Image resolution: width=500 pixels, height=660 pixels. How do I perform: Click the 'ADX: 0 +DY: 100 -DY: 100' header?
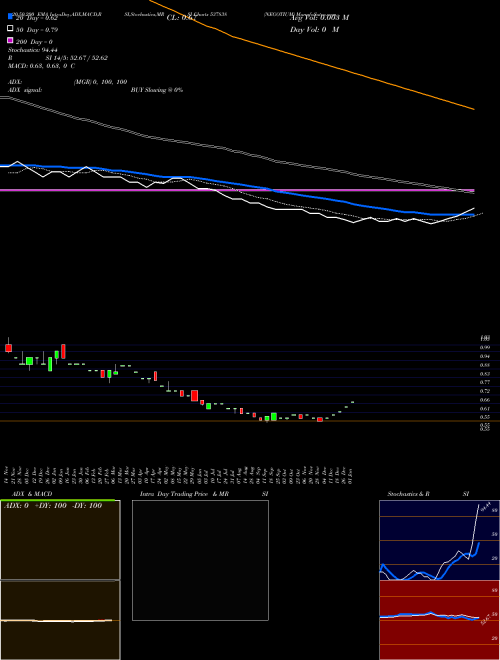(x=53, y=506)
